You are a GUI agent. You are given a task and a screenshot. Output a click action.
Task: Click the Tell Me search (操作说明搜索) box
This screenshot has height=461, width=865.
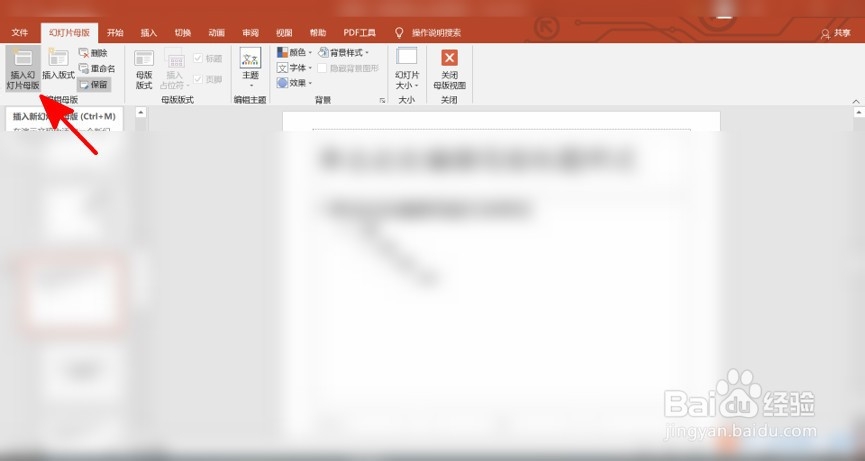[x=436, y=33]
